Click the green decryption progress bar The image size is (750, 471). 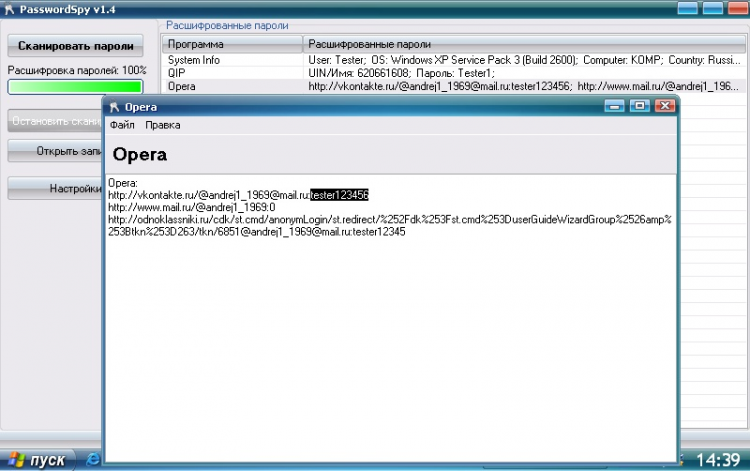75,87
